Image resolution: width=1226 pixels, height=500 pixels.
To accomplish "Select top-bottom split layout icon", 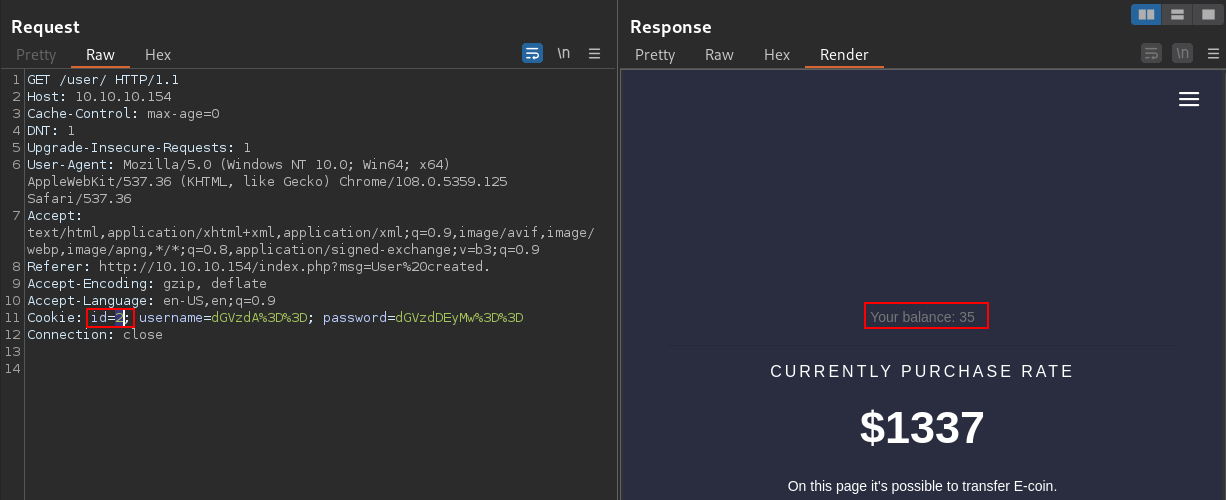I will 1177,14.
